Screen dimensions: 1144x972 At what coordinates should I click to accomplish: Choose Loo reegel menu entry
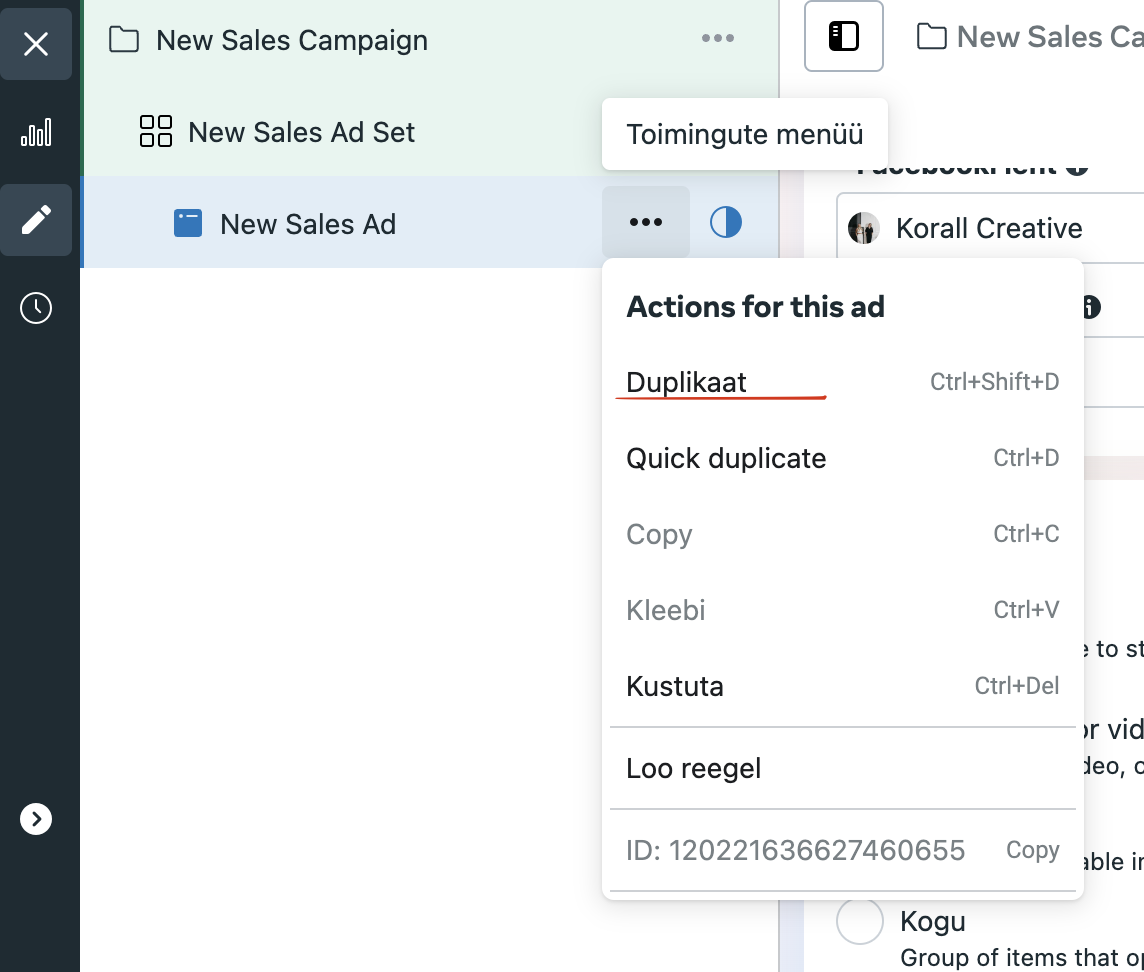tap(843, 768)
